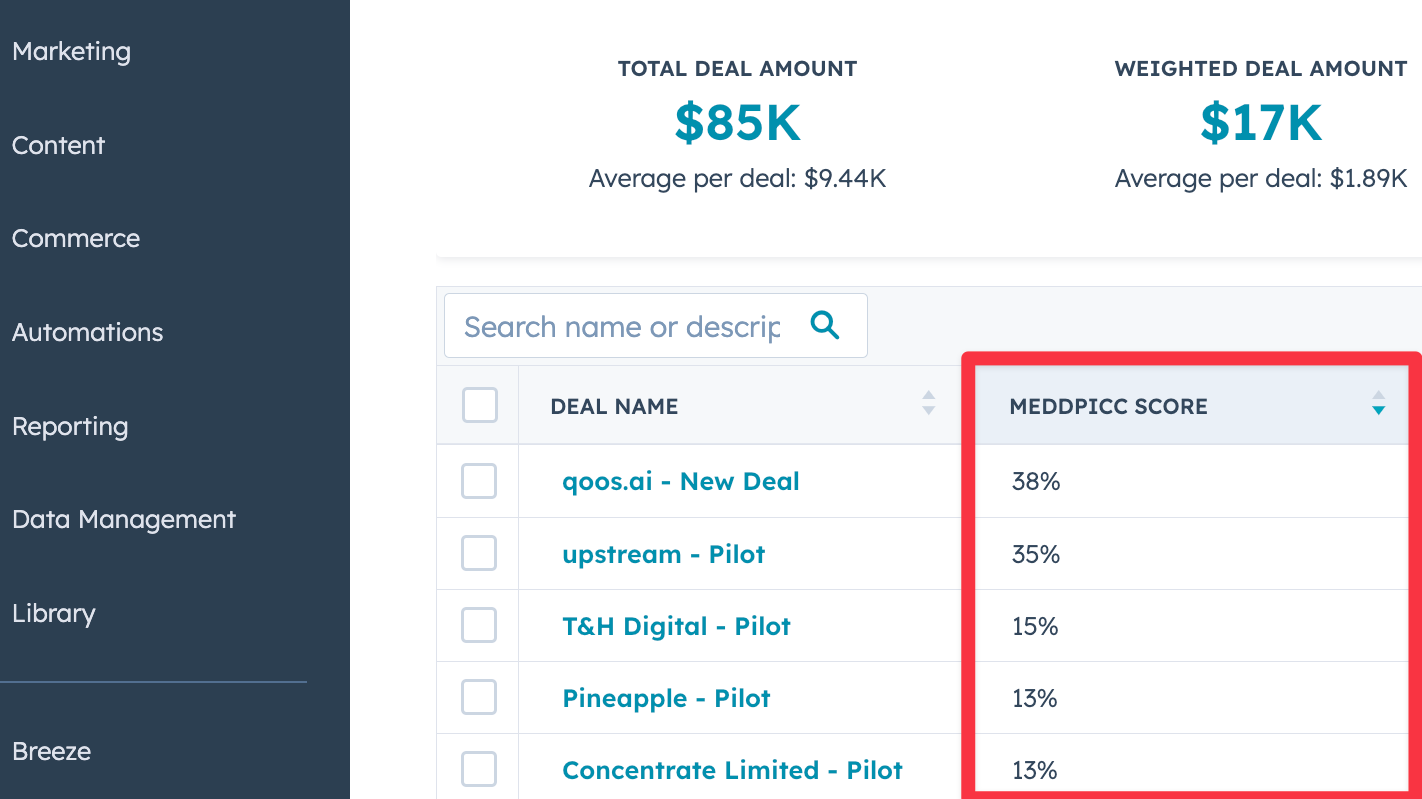Expand Data Management in sidebar

[x=124, y=519]
